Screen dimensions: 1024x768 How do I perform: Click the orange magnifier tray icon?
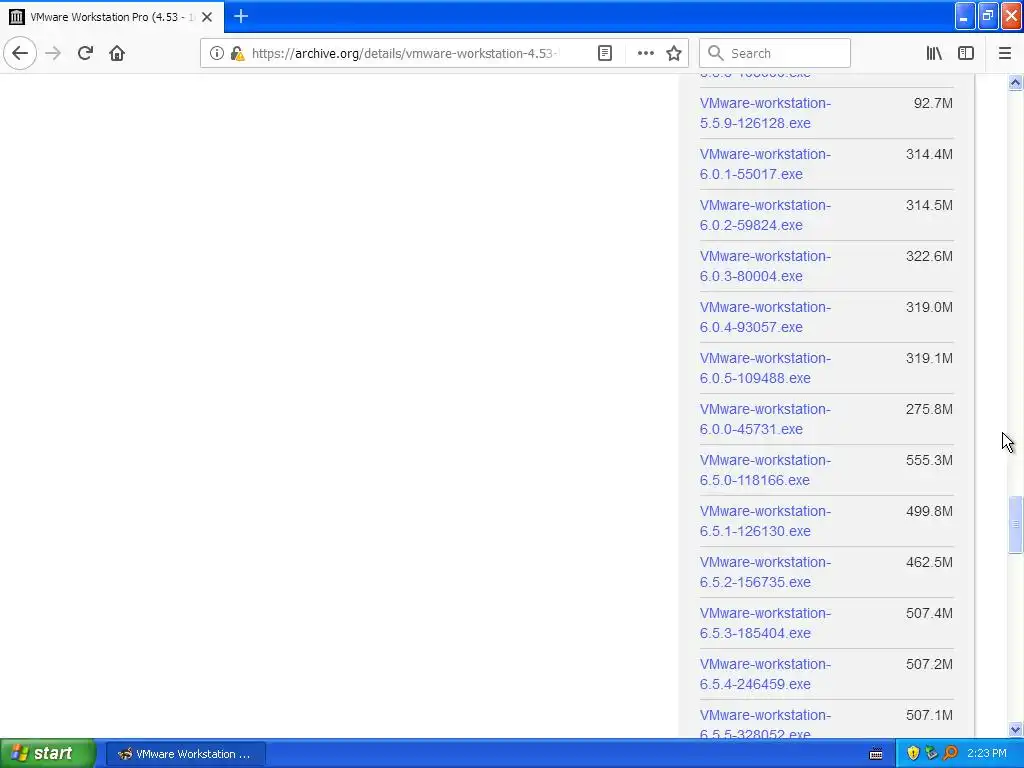[x=950, y=754]
